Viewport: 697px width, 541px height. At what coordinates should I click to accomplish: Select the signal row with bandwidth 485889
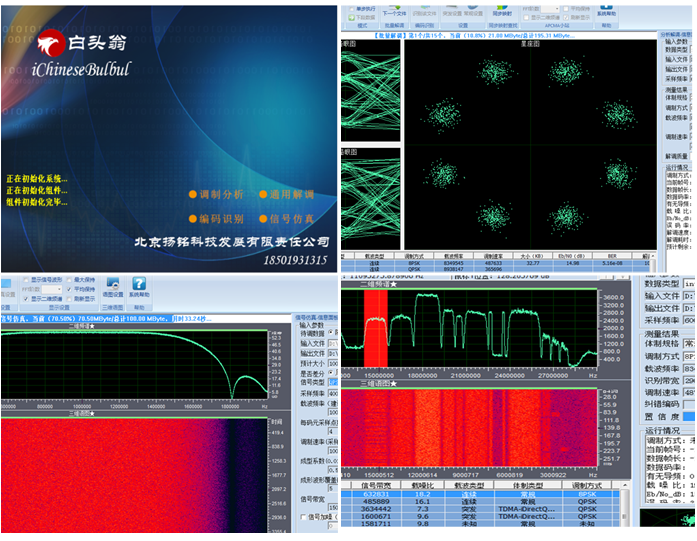[x=480, y=501]
